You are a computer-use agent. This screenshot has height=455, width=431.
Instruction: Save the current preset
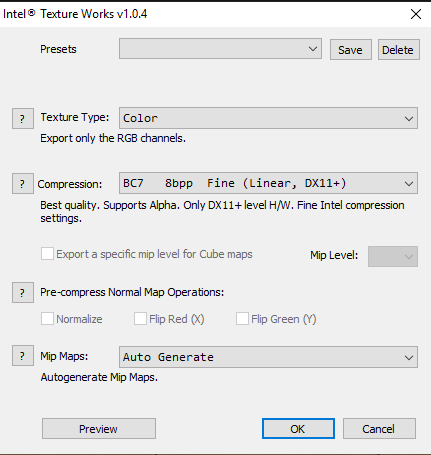(351, 50)
